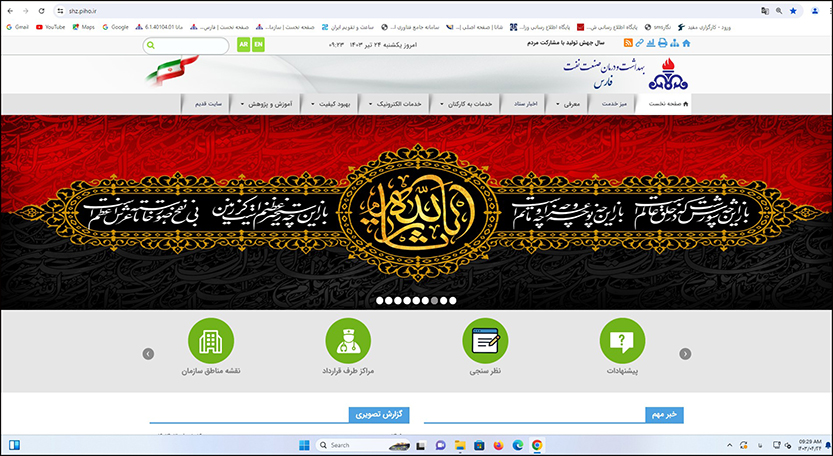Open the 6.1.40104.01 مانا bookmark
Image resolution: width=833 pixels, height=456 pixels.
tap(159, 27)
